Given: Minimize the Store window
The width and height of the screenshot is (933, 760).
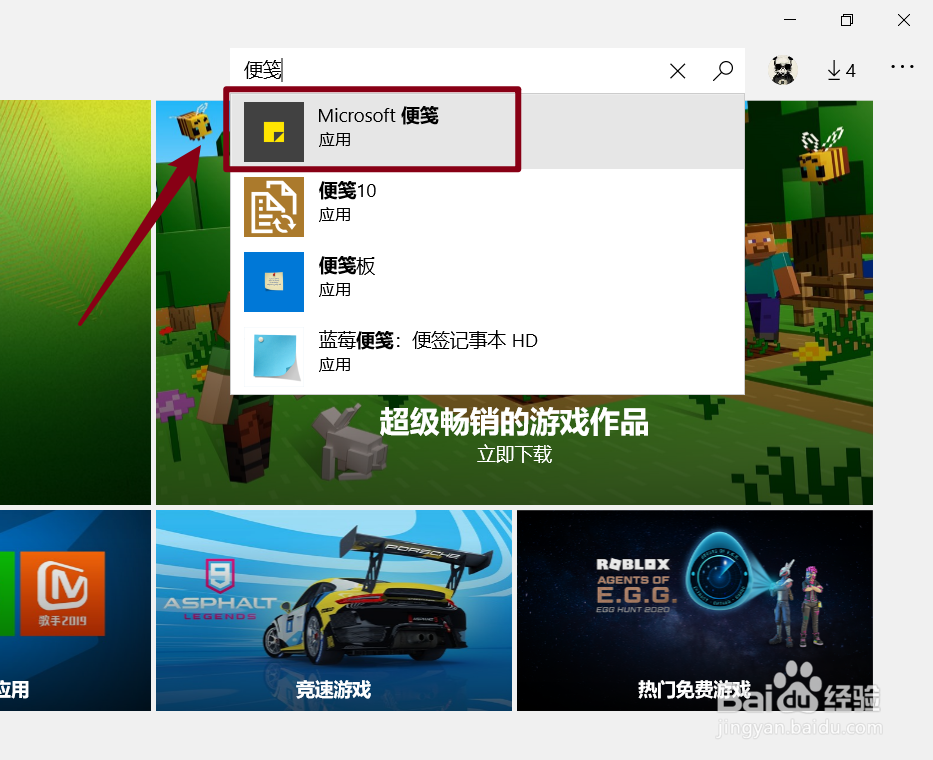Looking at the screenshot, I should [790, 20].
